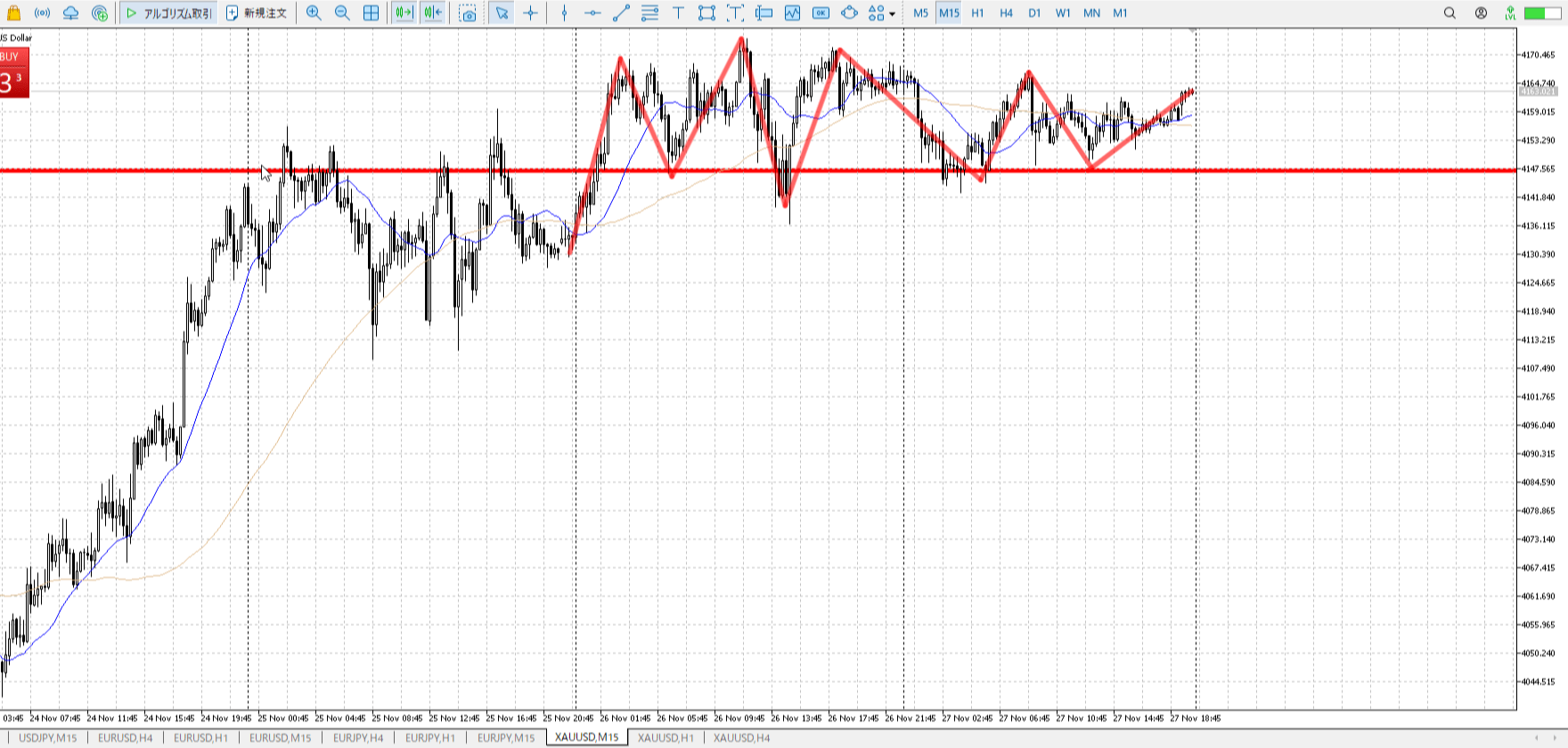
Task: Click the zoom in magnifier icon
Action: [x=314, y=13]
